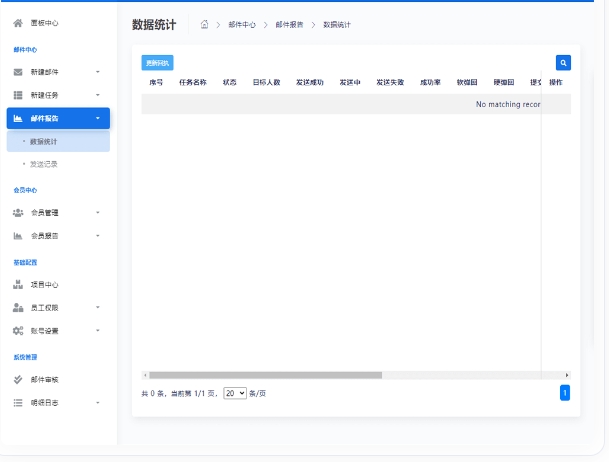
Task: Click the 发送失败 column header
Action: click(x=390, y=82)
